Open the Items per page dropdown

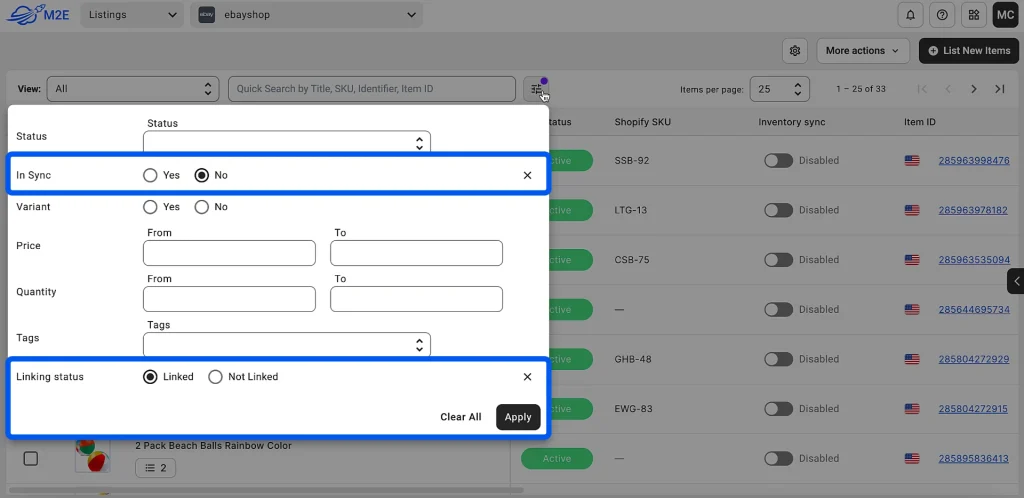click(780, 89)
